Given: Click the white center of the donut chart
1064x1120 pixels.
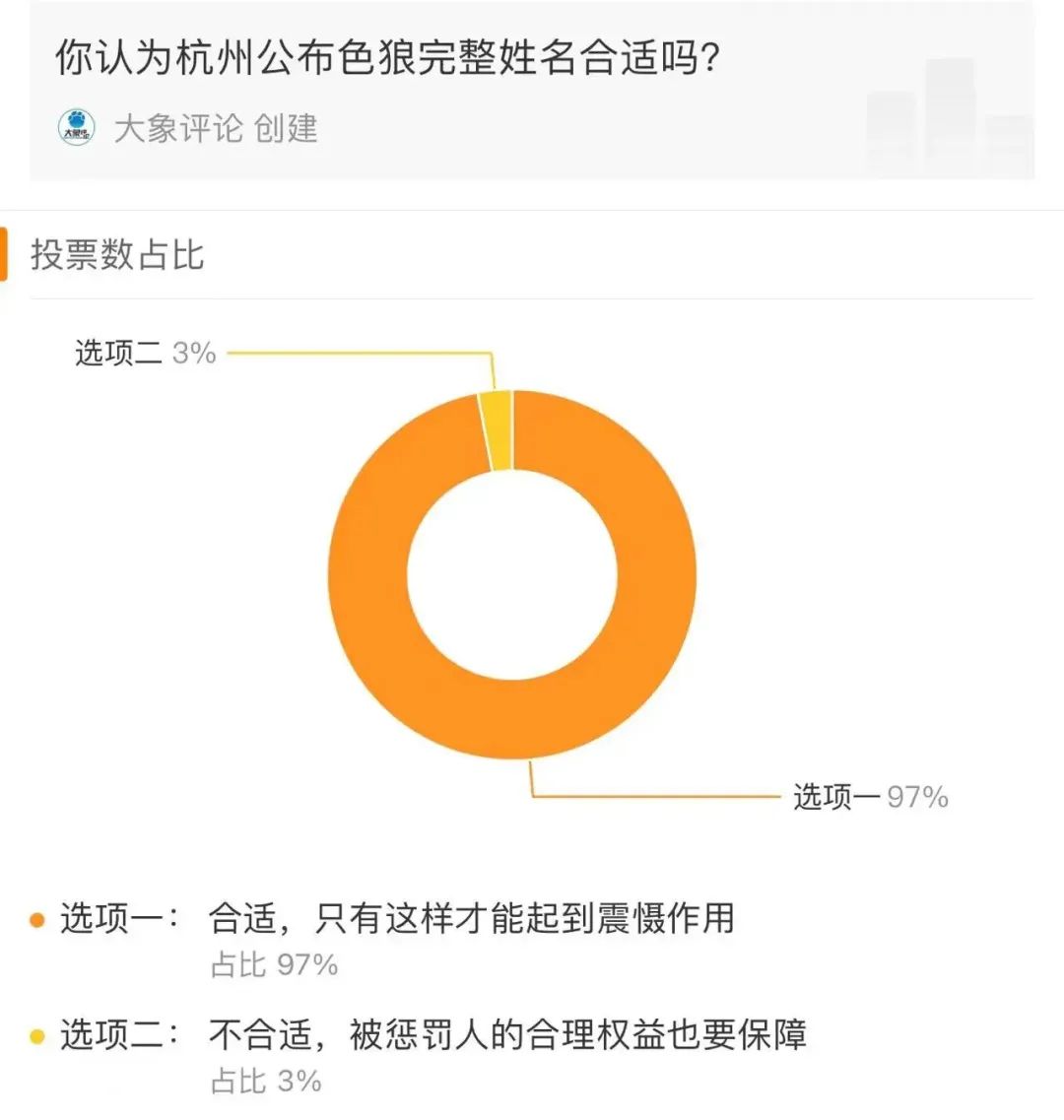Looking at the screenshot, I should click(512, 574).
